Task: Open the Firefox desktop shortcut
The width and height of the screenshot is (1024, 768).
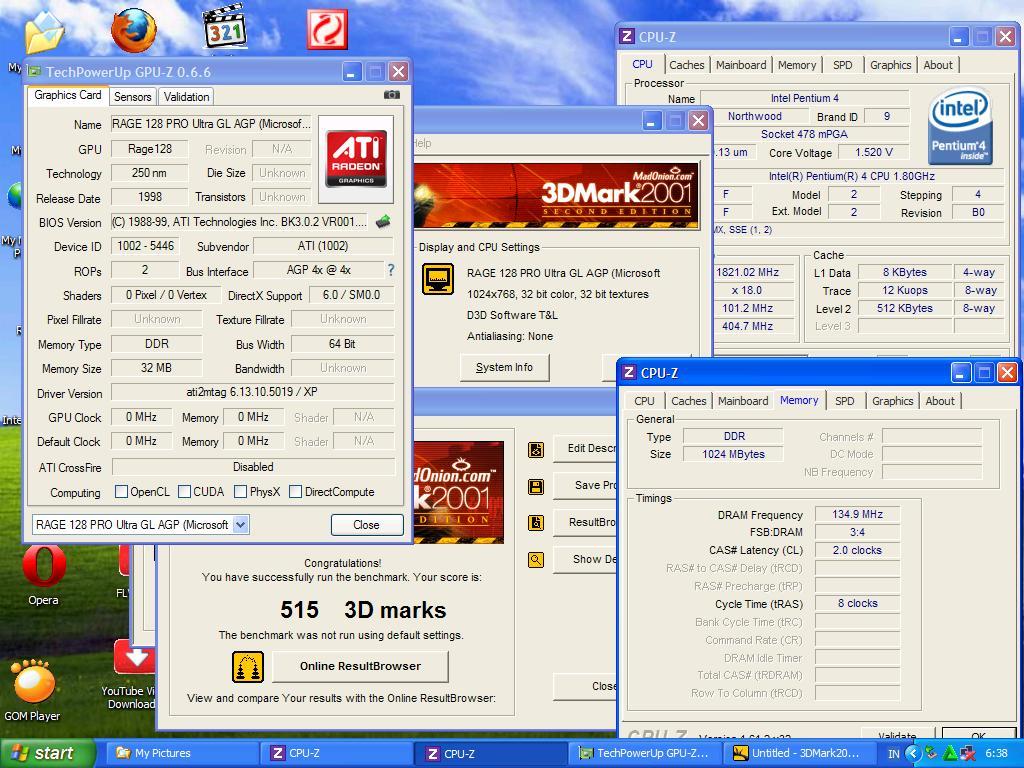Action: [x=134, y=29]
